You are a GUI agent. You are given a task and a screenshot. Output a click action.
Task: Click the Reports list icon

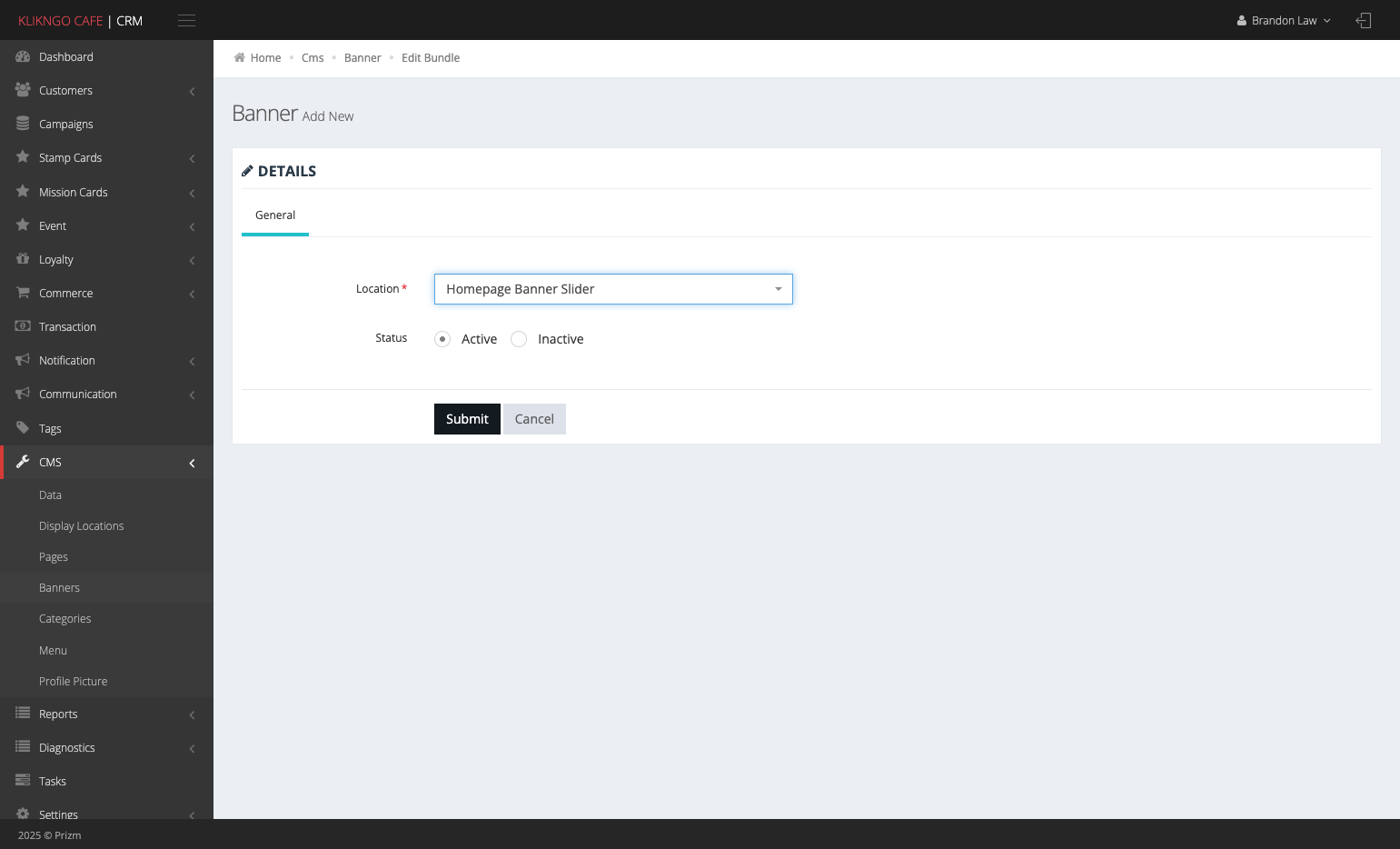pos(23,714)
